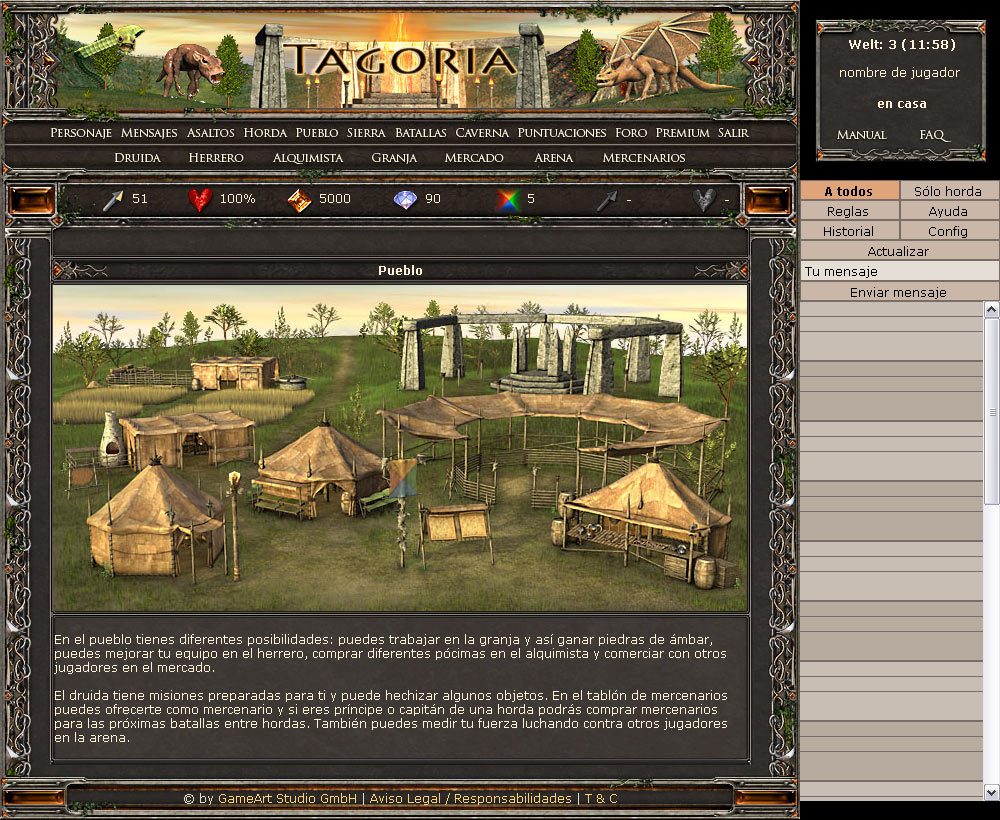Click Enviar mensaje button
This screenshot has height=820, width=1000.
coord(899,292)
